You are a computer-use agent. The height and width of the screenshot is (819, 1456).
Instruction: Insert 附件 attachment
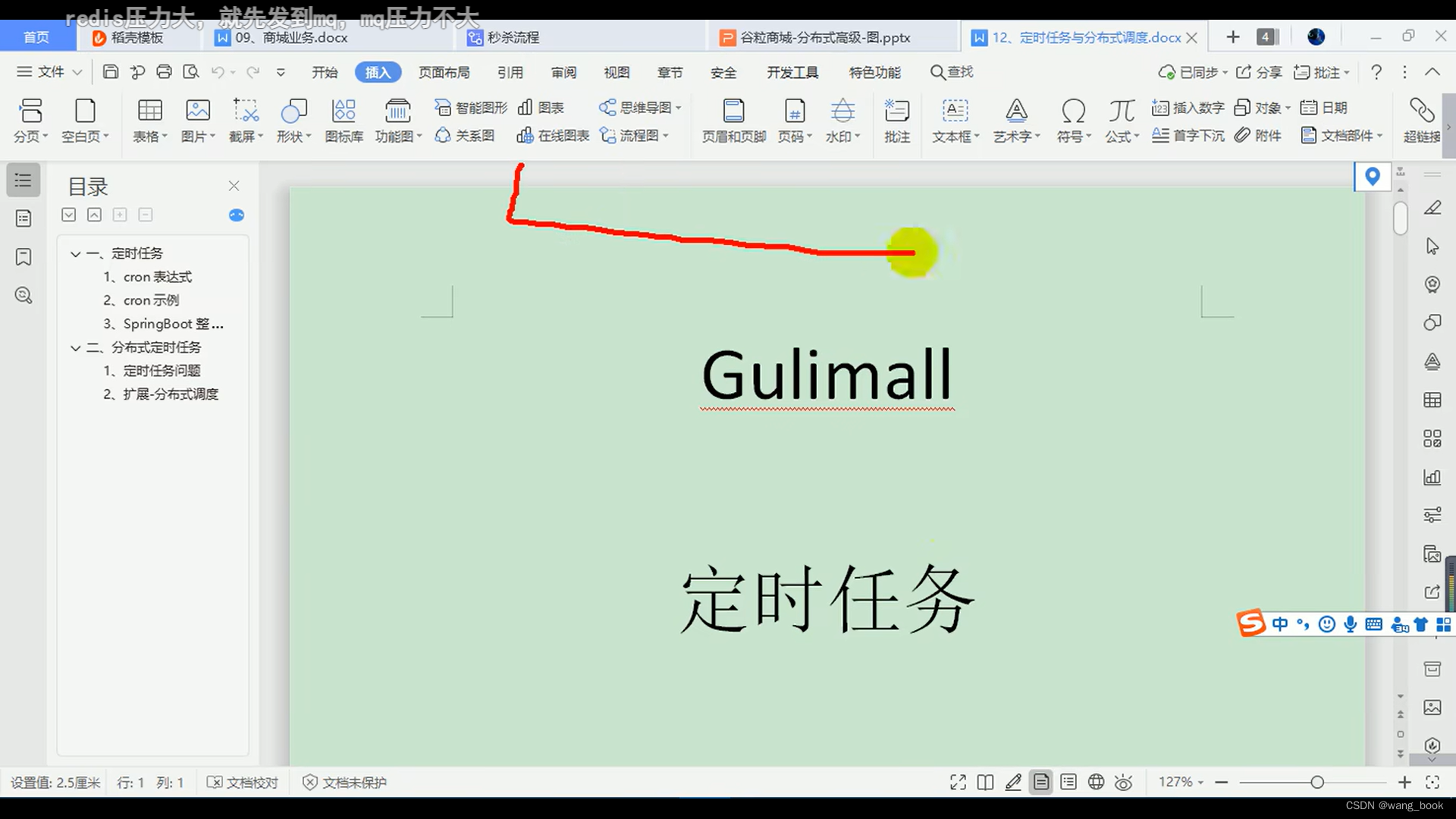coord(1257,136)
